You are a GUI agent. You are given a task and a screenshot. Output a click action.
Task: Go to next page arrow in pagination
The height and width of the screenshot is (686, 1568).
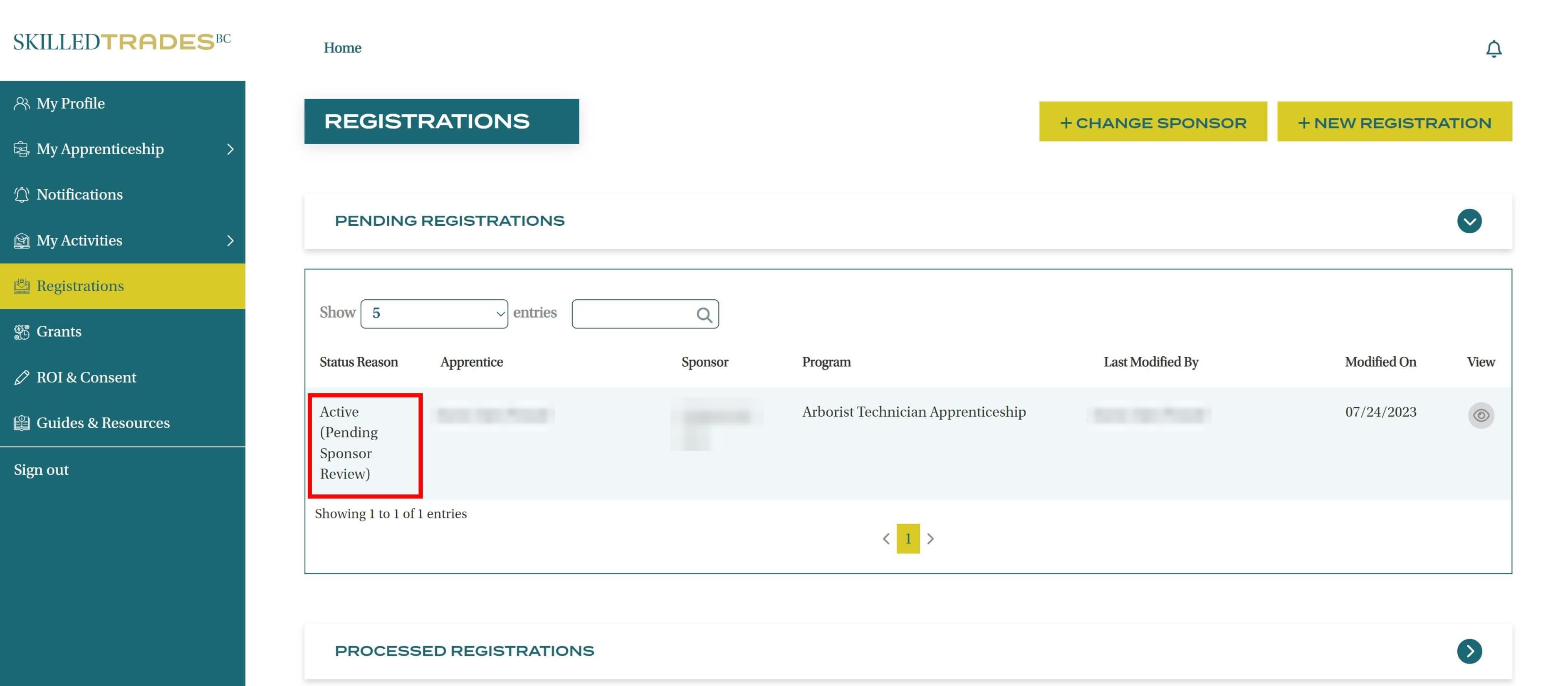(x=930, y=539)
